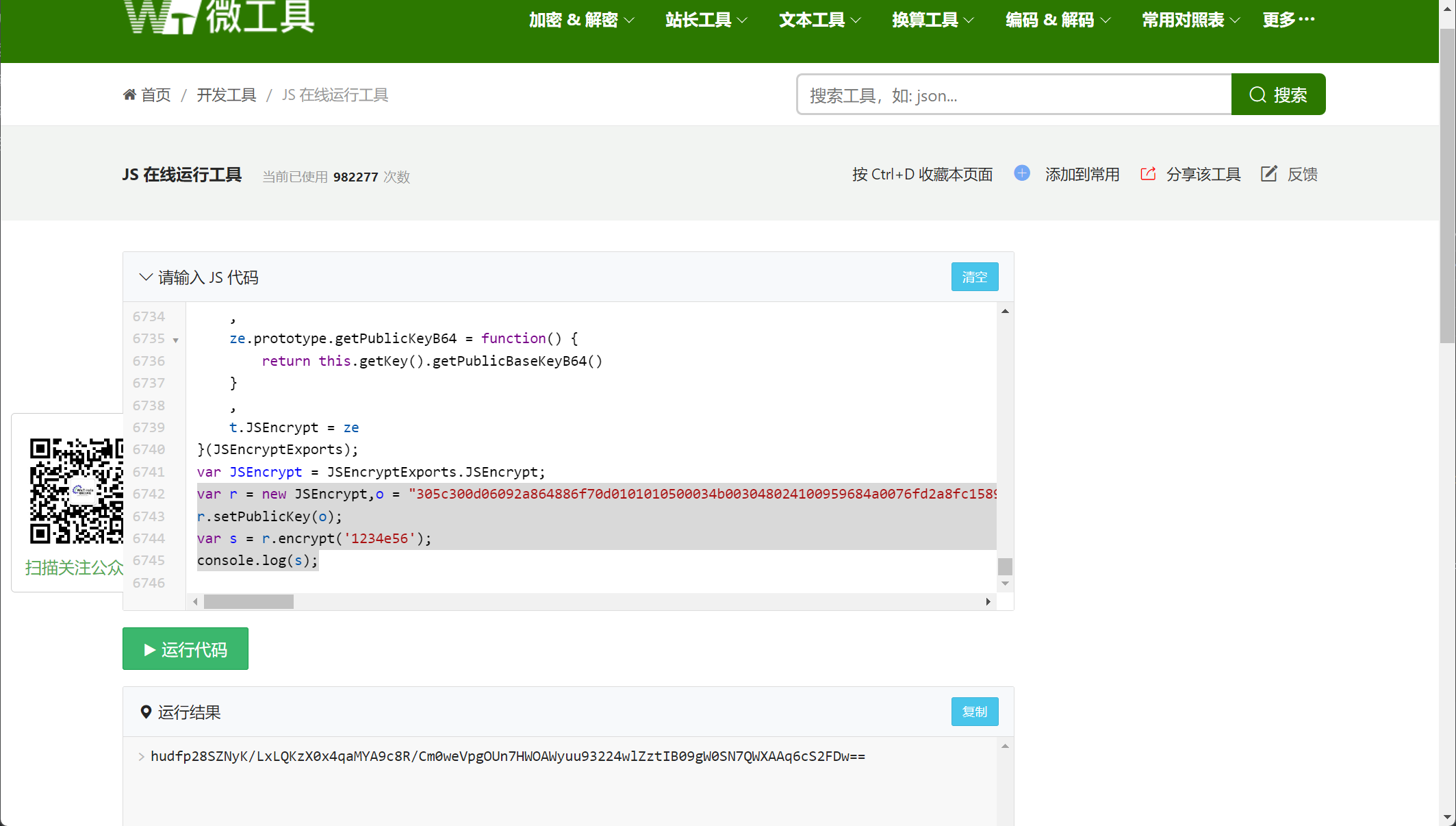
Task: Click the code editor horizontal scrollbar thumb
Action: point(248,601)
